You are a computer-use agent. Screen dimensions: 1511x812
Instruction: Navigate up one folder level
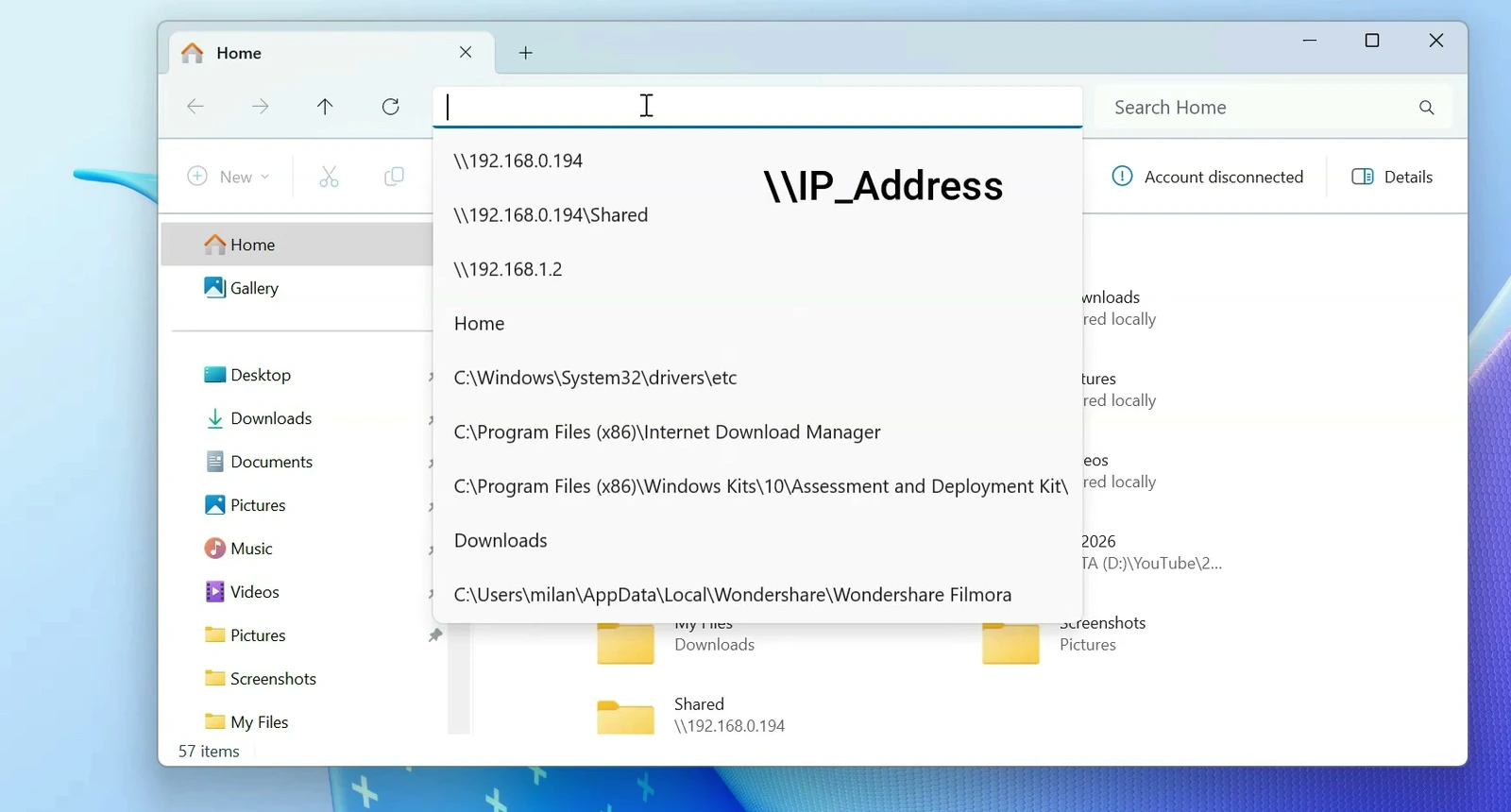click(325, 107)
